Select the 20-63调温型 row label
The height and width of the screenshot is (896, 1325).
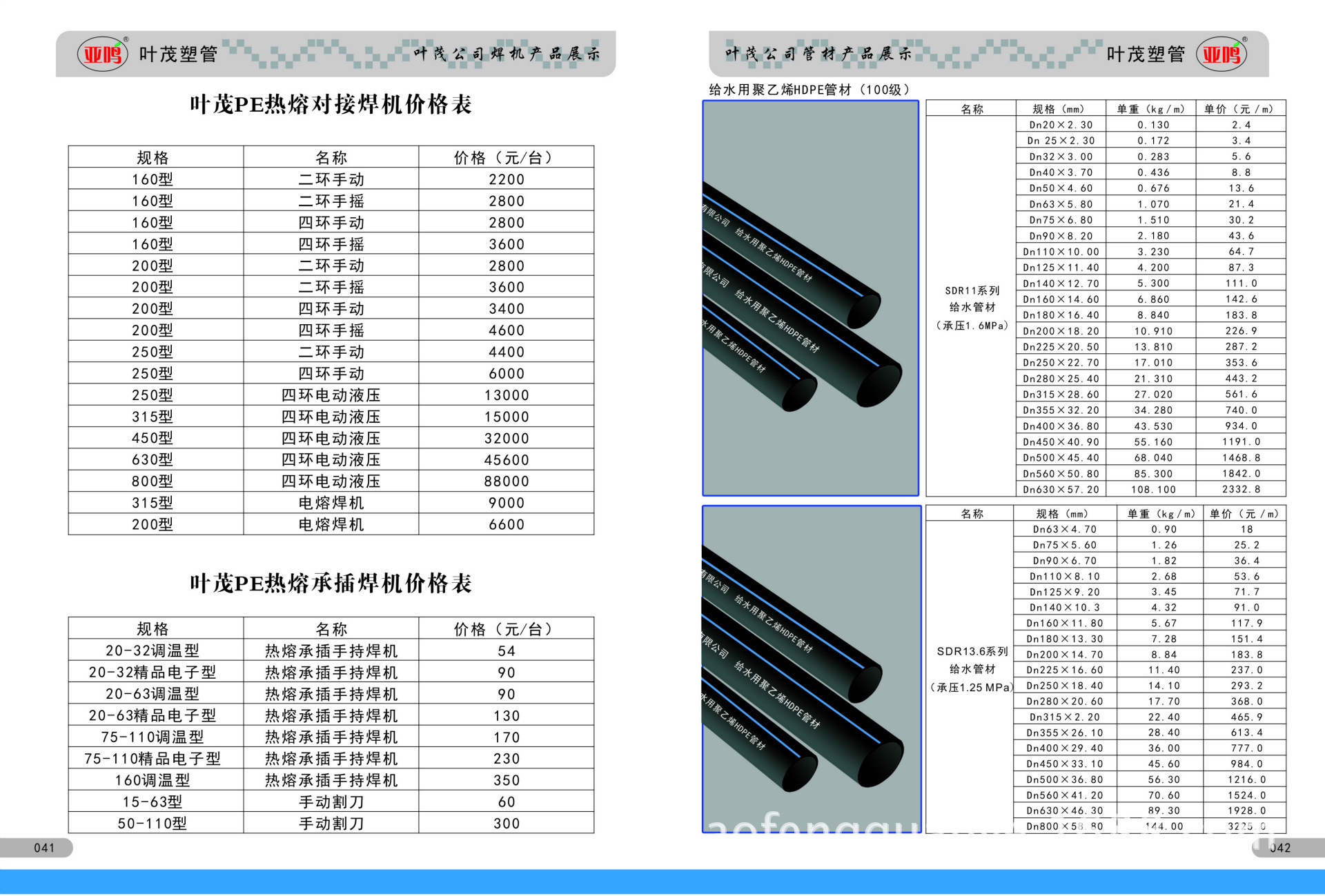click(x=156, y=694)
